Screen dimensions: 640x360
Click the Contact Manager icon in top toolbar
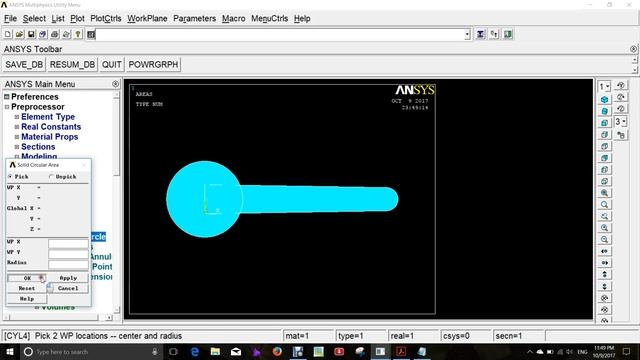point(508,34)
